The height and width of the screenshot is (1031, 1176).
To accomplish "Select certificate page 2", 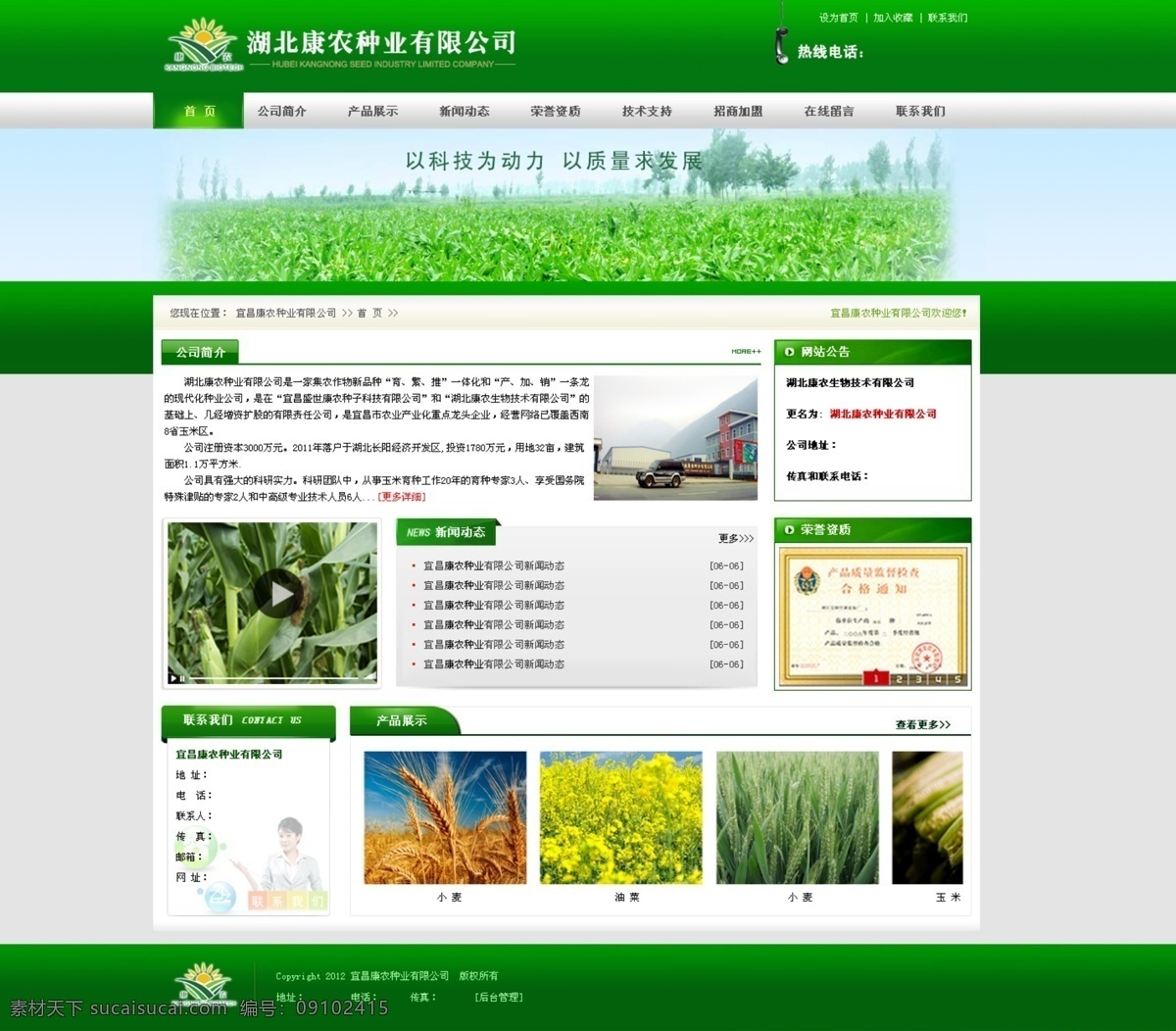I will pyautogui.click(x=899, y=678).
